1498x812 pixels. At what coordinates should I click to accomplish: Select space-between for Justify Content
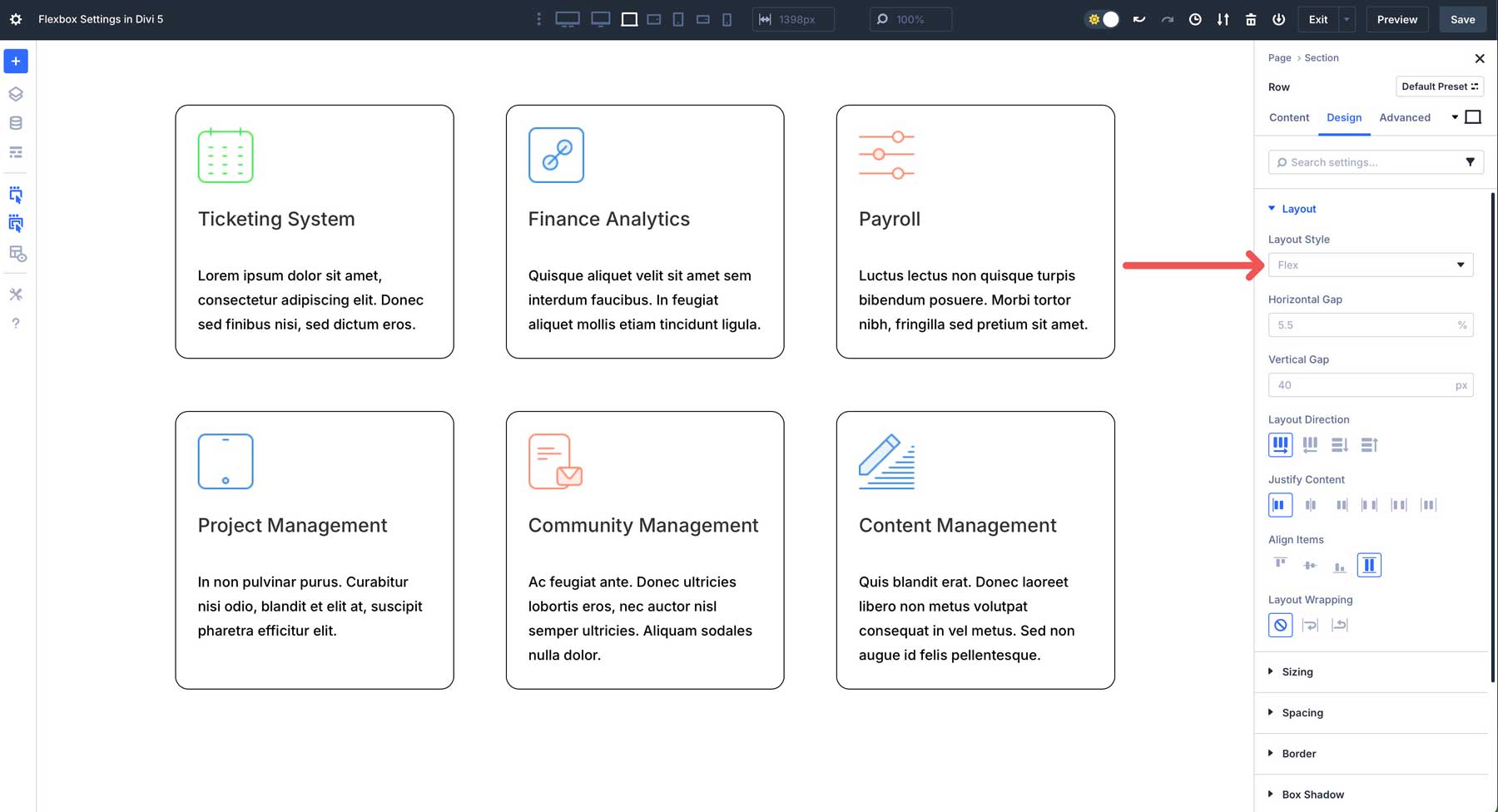tap(1370, 504)
